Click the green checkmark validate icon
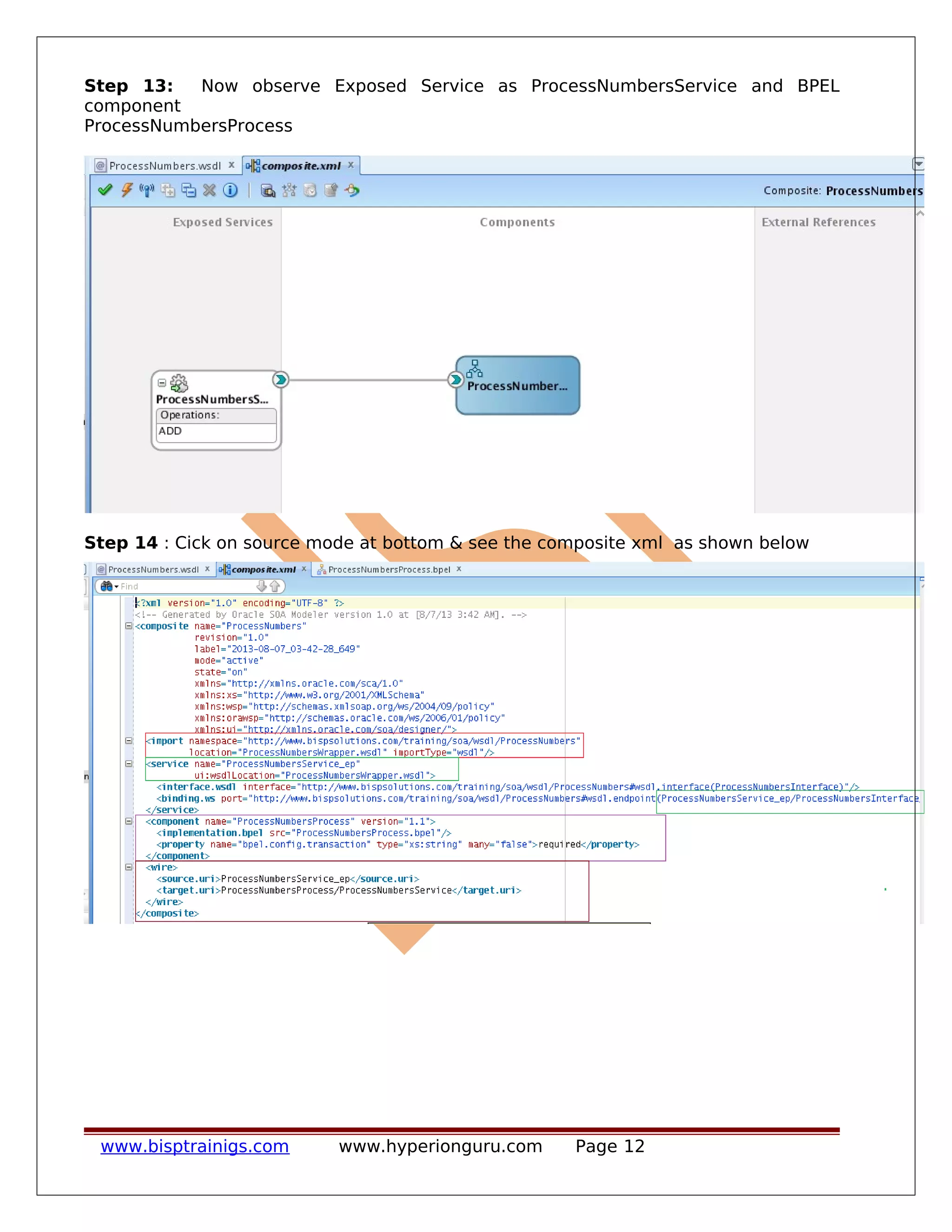Image resolution: width=952 pixels, height=1232 pixels. click(105, 190)
